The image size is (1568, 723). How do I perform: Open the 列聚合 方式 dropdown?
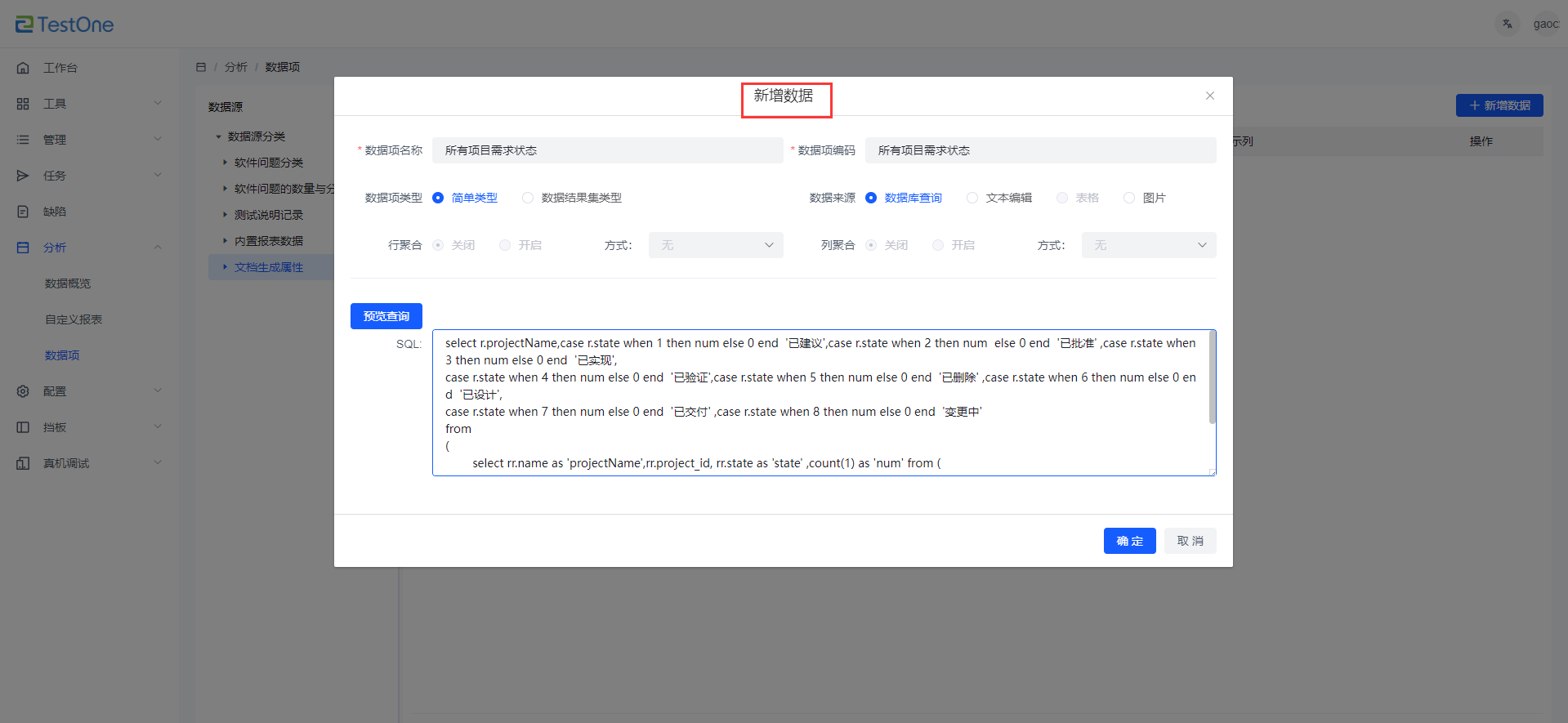click(x=1148, y=245)
